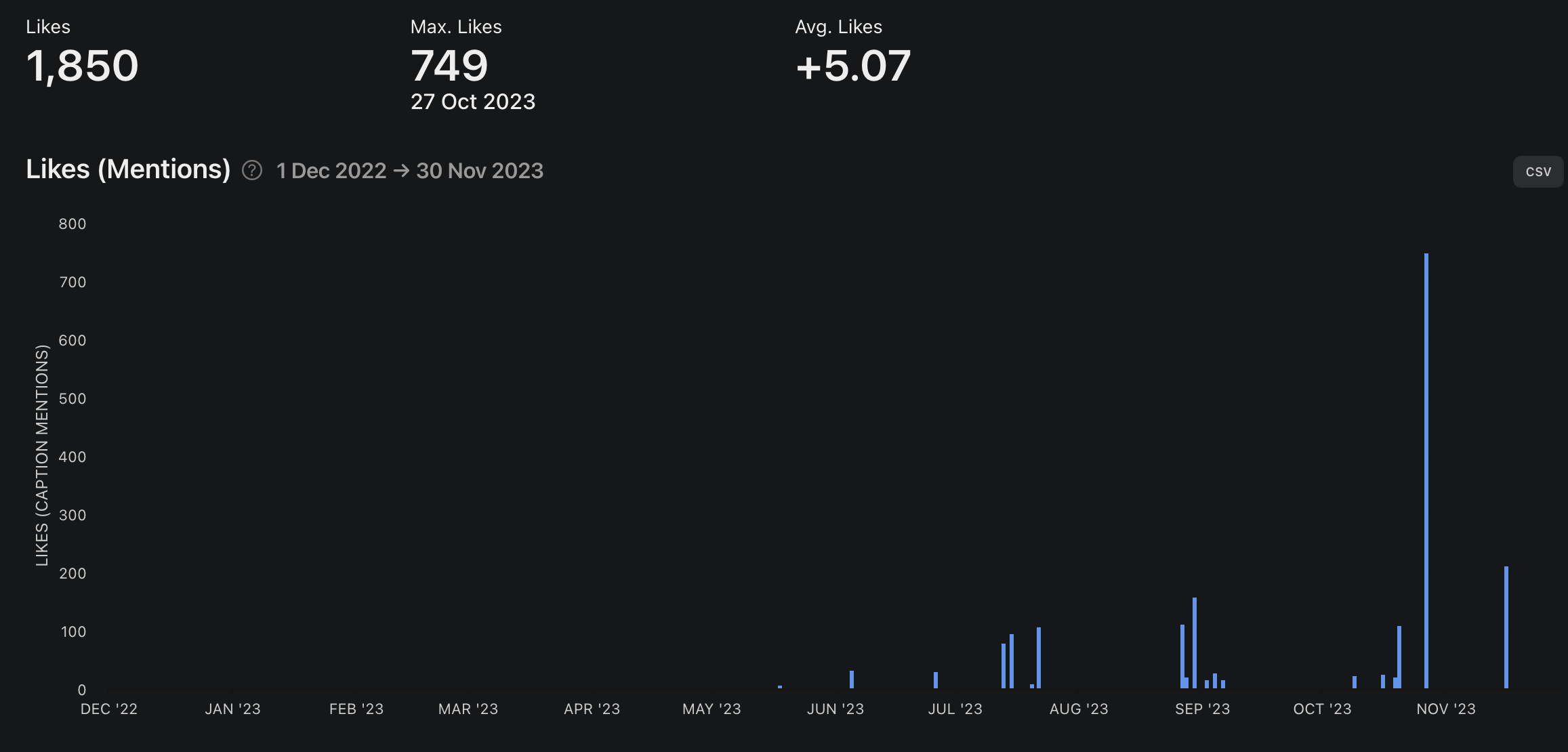The height and width of the screenshot is (752, 1568).
Task: Click the lone bar just right of JUN '23
Action: click(852, 680)
